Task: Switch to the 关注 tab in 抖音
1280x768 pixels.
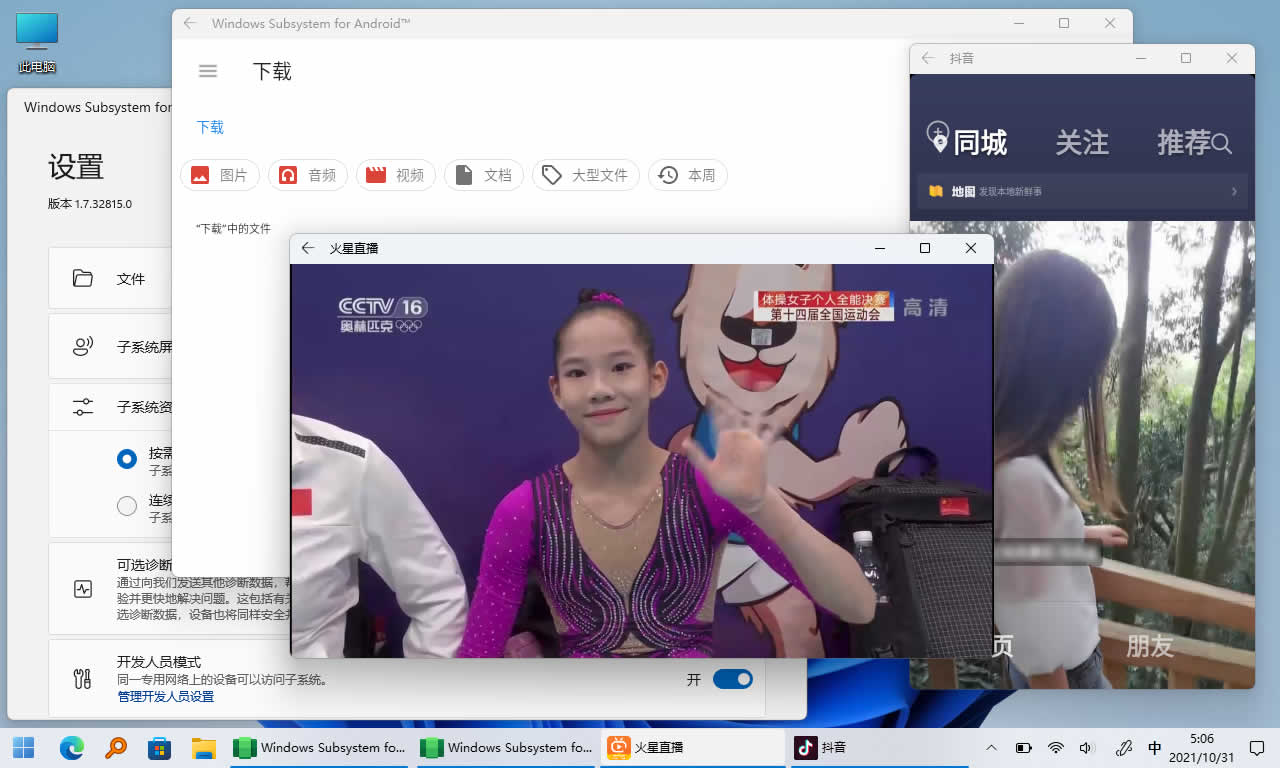Action: pos(1082,143)
